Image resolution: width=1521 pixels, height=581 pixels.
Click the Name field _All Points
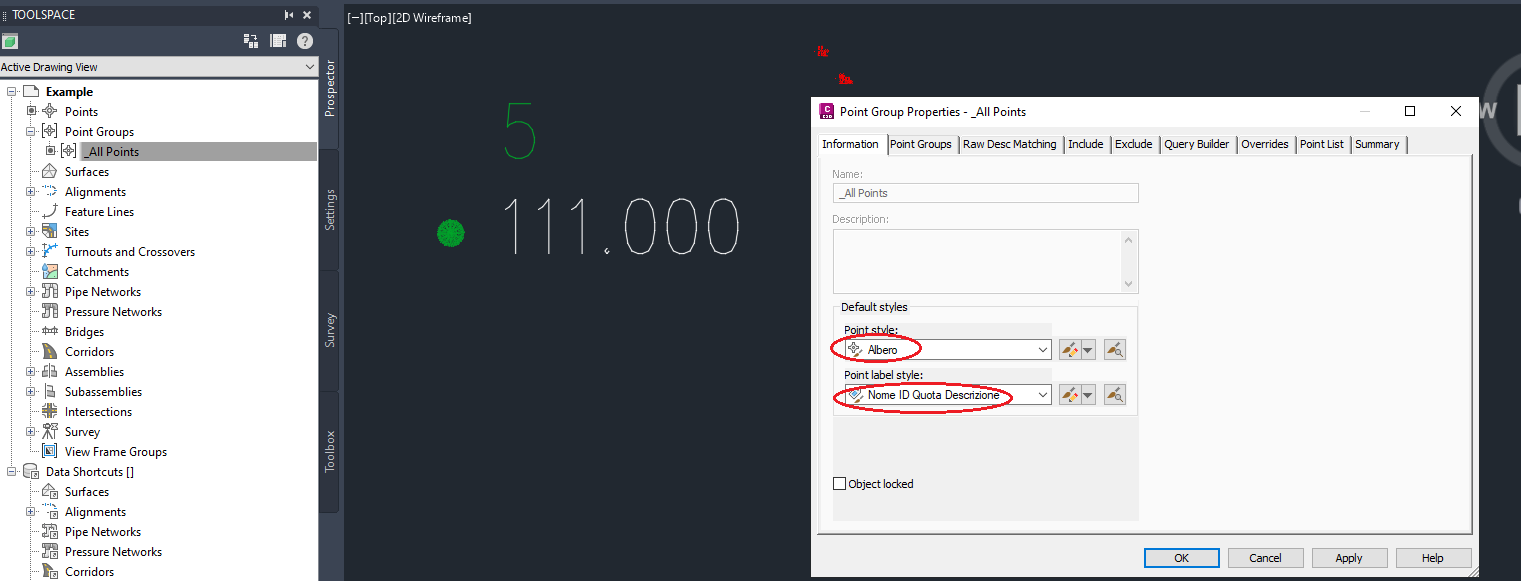(x=985, y=193)
